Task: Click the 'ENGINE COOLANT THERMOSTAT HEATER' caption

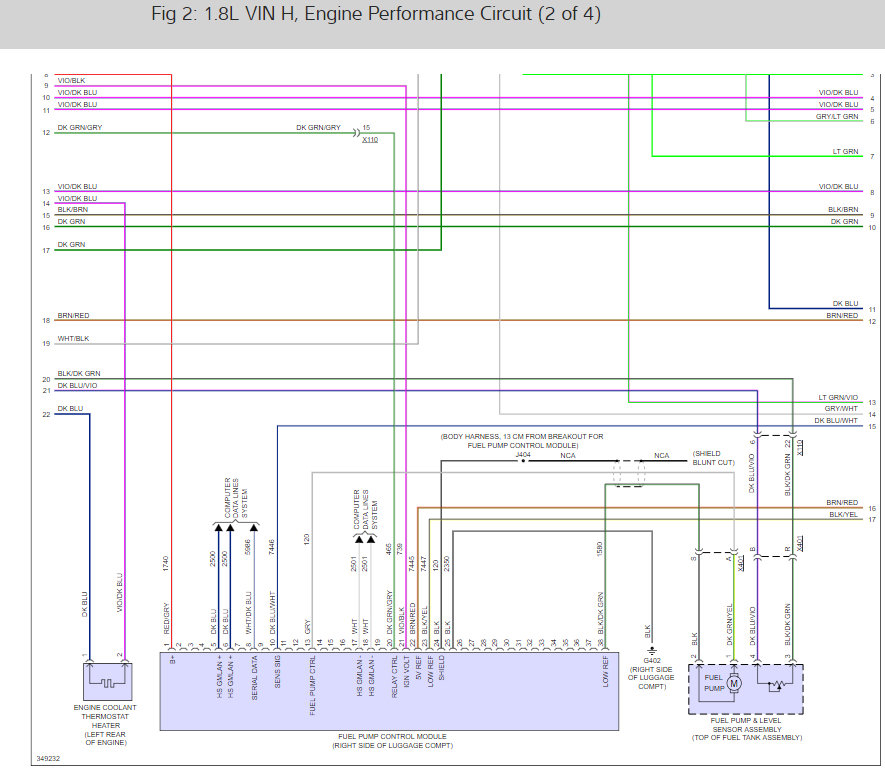Action: 105,725
